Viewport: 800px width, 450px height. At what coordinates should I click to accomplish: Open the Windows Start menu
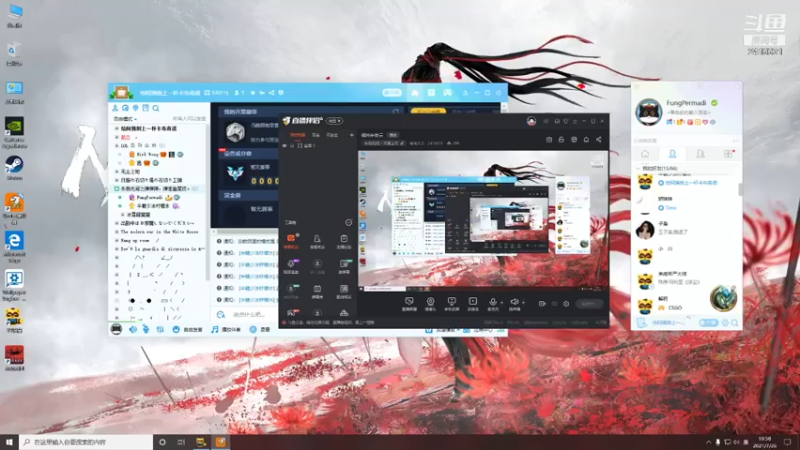(9, 442)
